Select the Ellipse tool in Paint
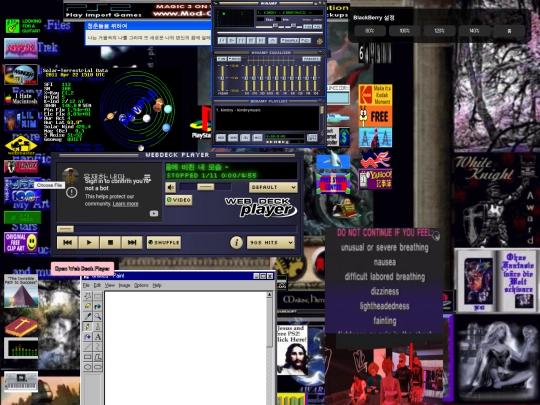 [88, 367]
